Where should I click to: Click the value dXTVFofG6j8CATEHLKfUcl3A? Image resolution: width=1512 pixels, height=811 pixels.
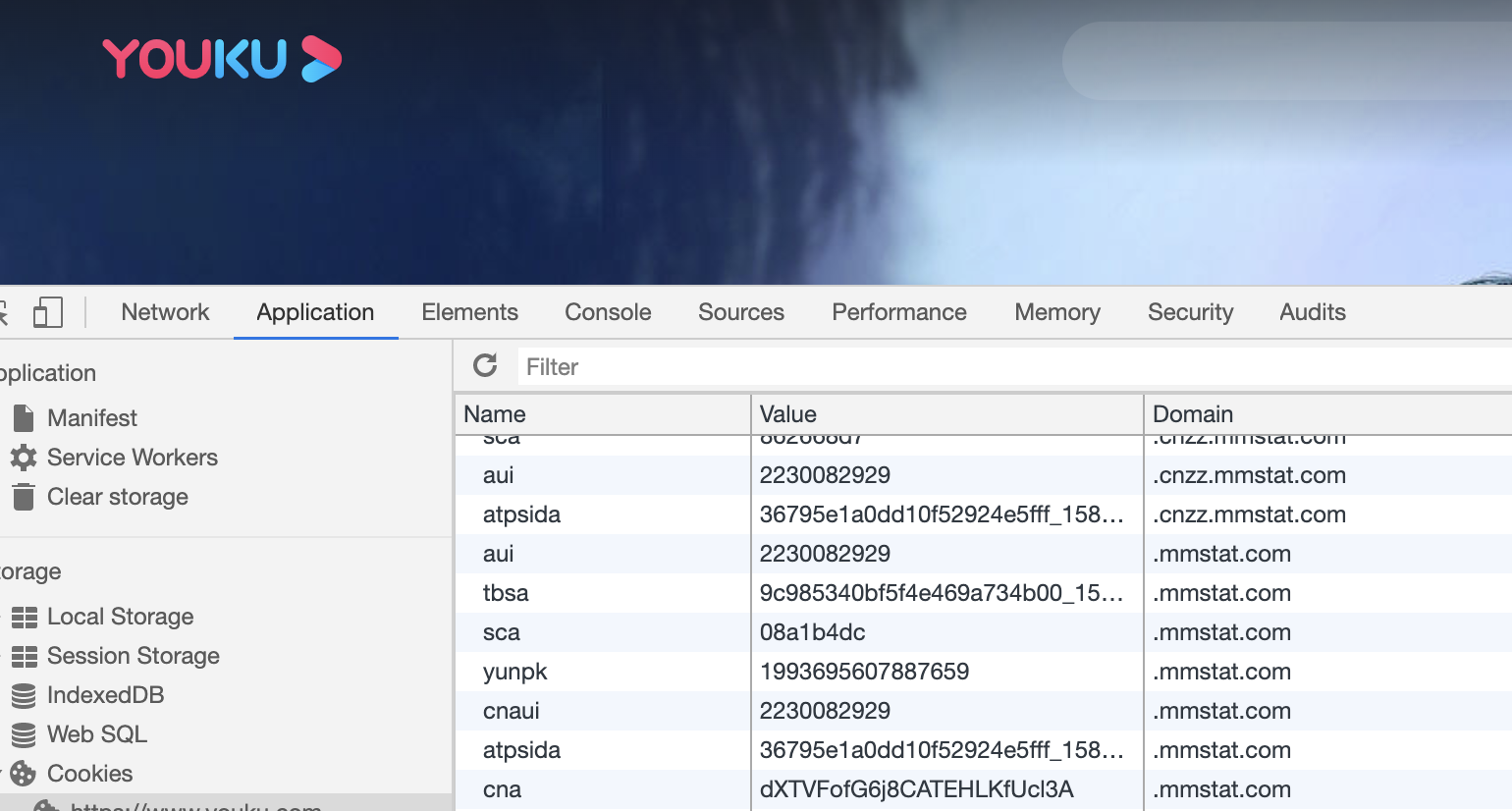(x=916, y=789)
